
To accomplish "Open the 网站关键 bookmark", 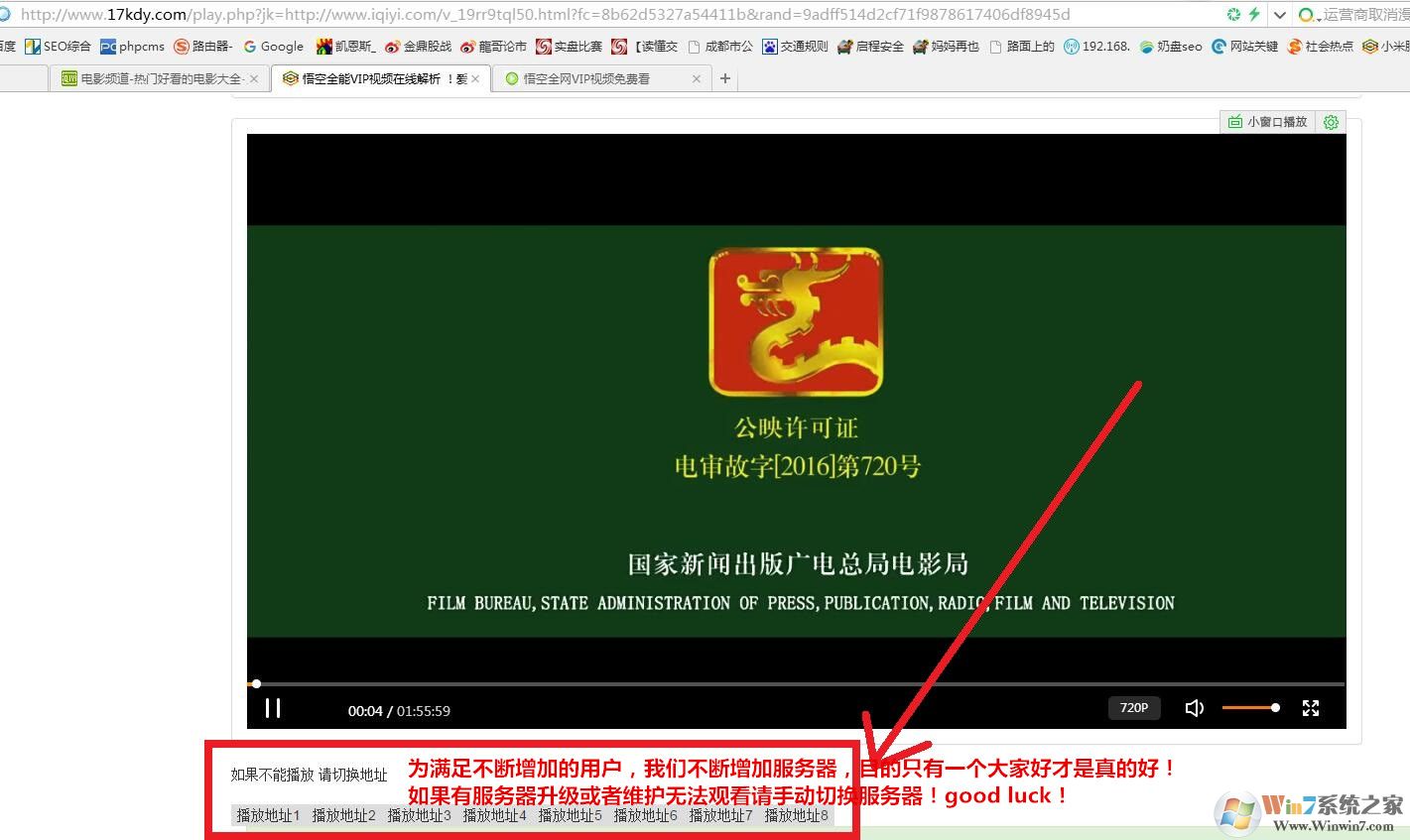I will pyautogui.click(x=1245, y=47).
